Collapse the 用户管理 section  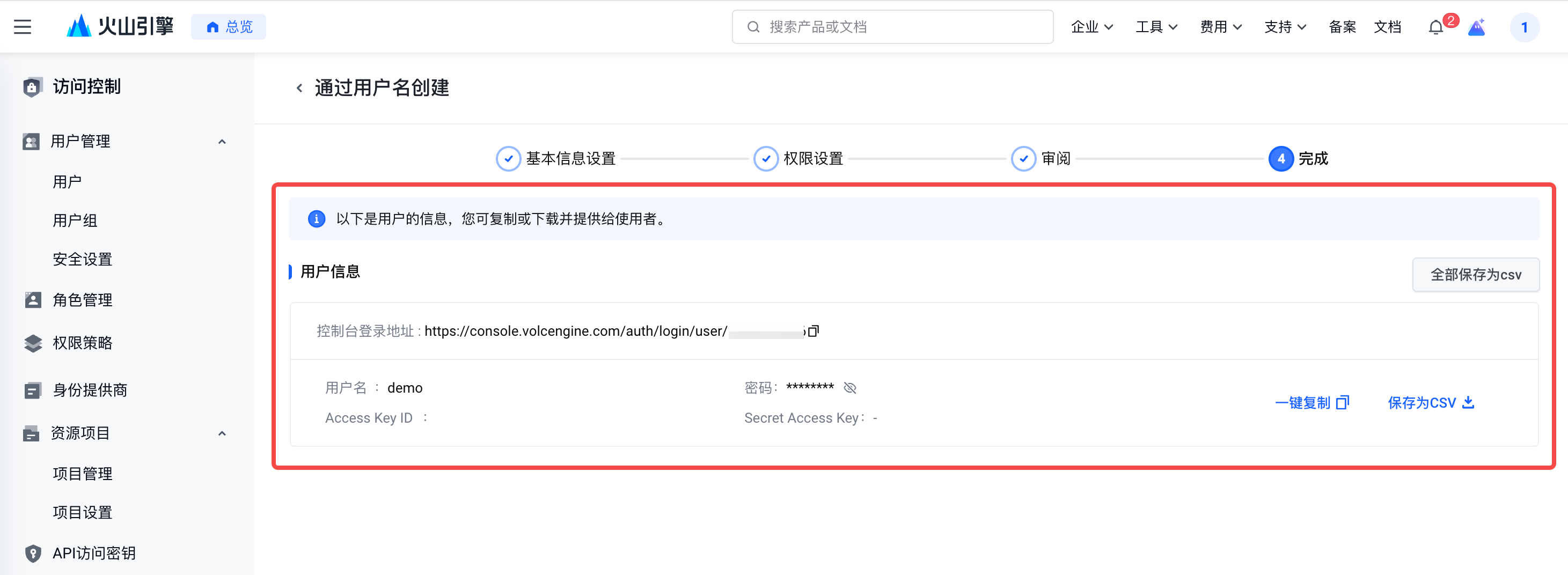[222, 142]
